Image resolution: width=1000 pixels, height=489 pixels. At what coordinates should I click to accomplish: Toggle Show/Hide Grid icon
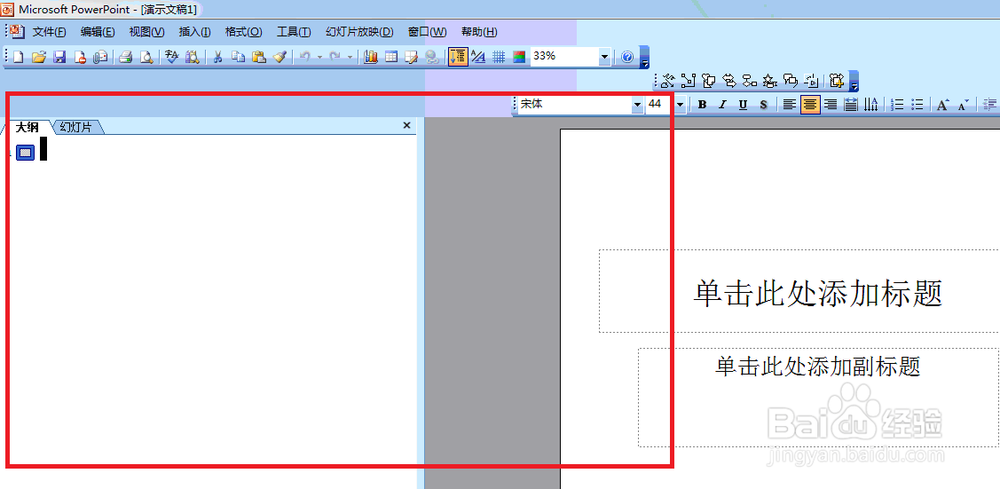(499, 57)
